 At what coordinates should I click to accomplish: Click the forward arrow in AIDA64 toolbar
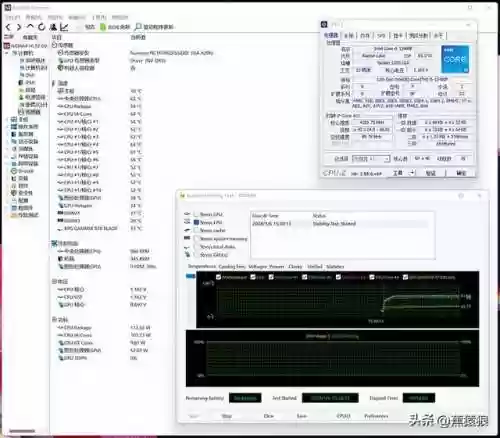pos(19,27)
